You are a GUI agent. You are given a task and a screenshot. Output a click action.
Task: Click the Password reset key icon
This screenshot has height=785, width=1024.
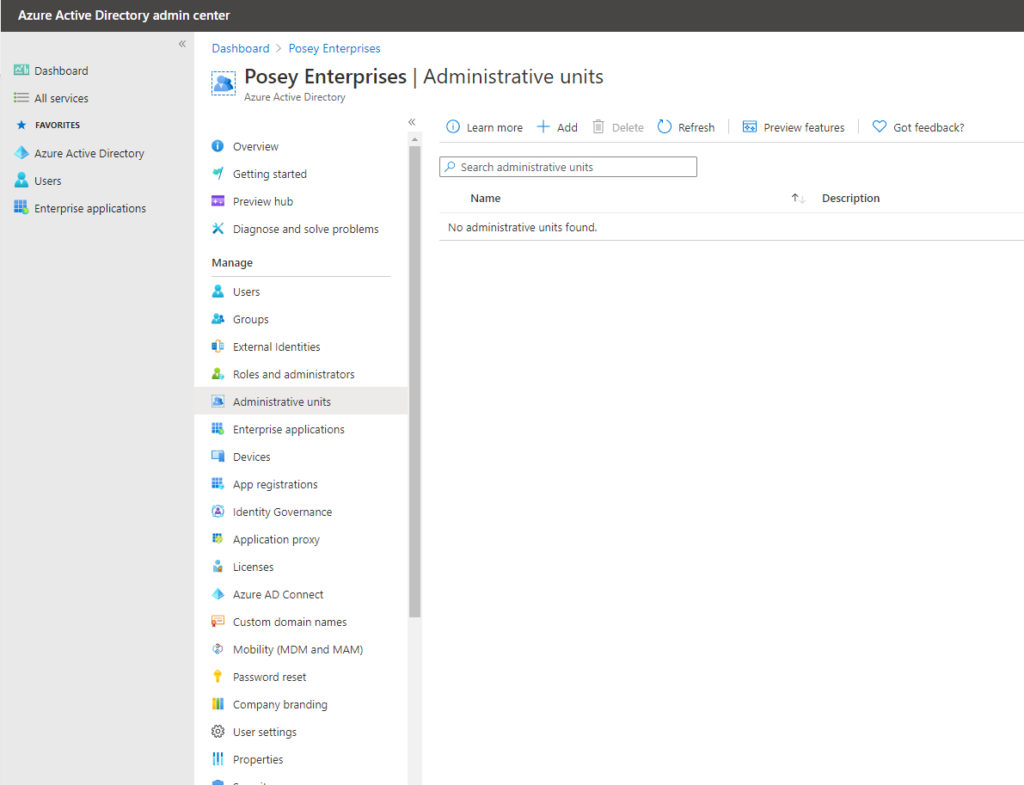217,677
